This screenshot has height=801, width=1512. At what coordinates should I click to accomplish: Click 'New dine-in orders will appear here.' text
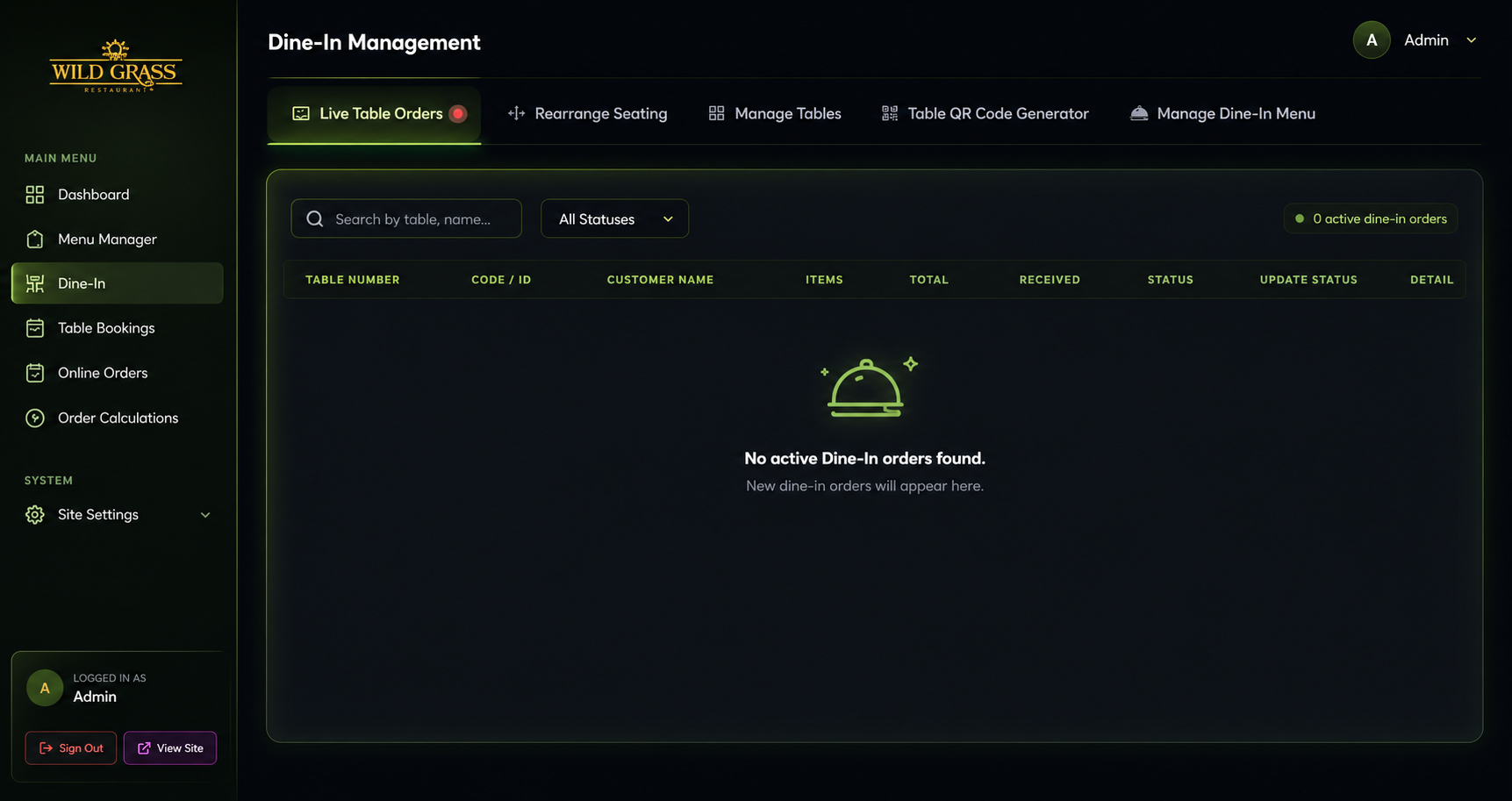point(865,486)
